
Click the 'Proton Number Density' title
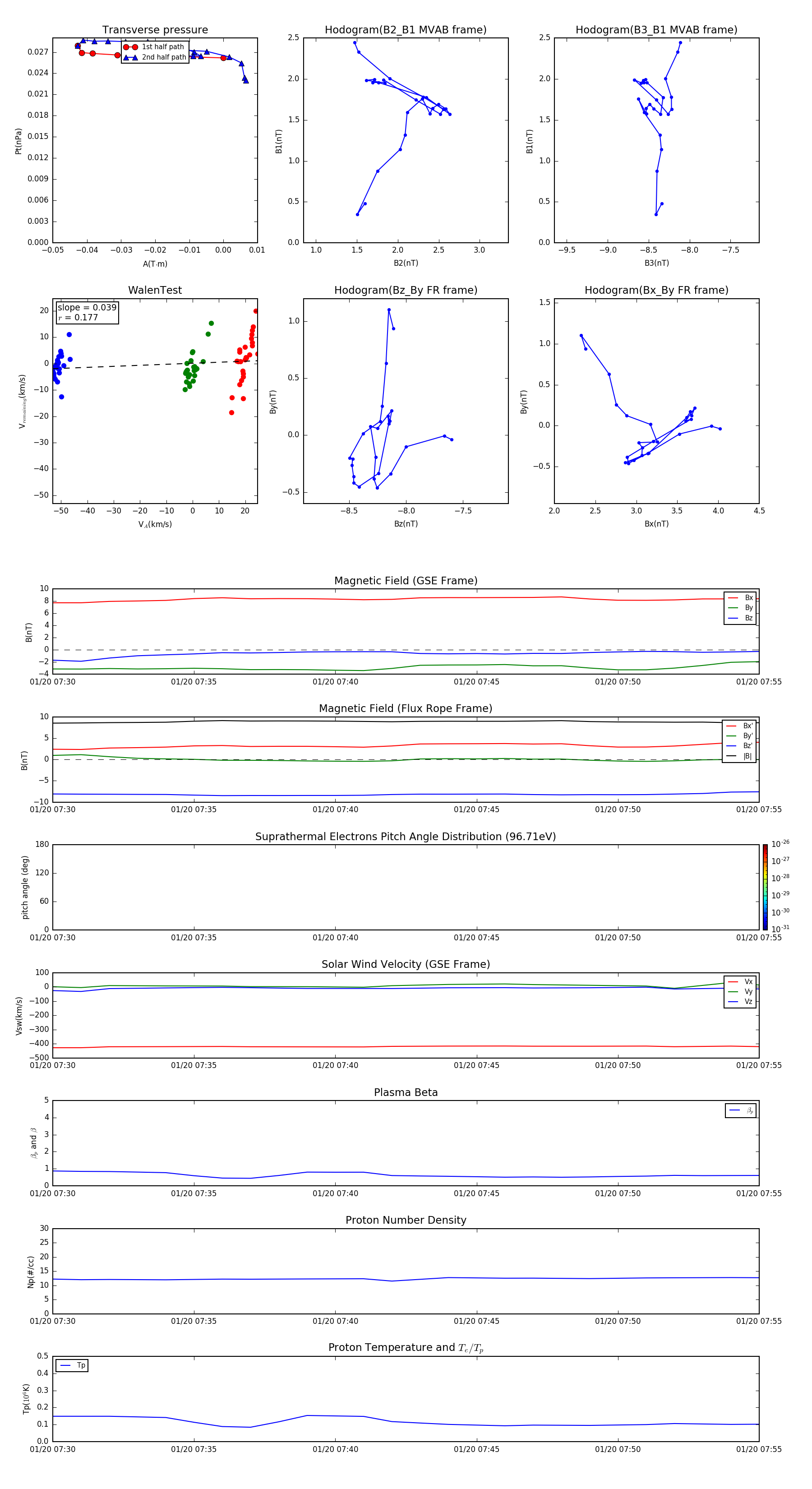tap(406, 1221)
